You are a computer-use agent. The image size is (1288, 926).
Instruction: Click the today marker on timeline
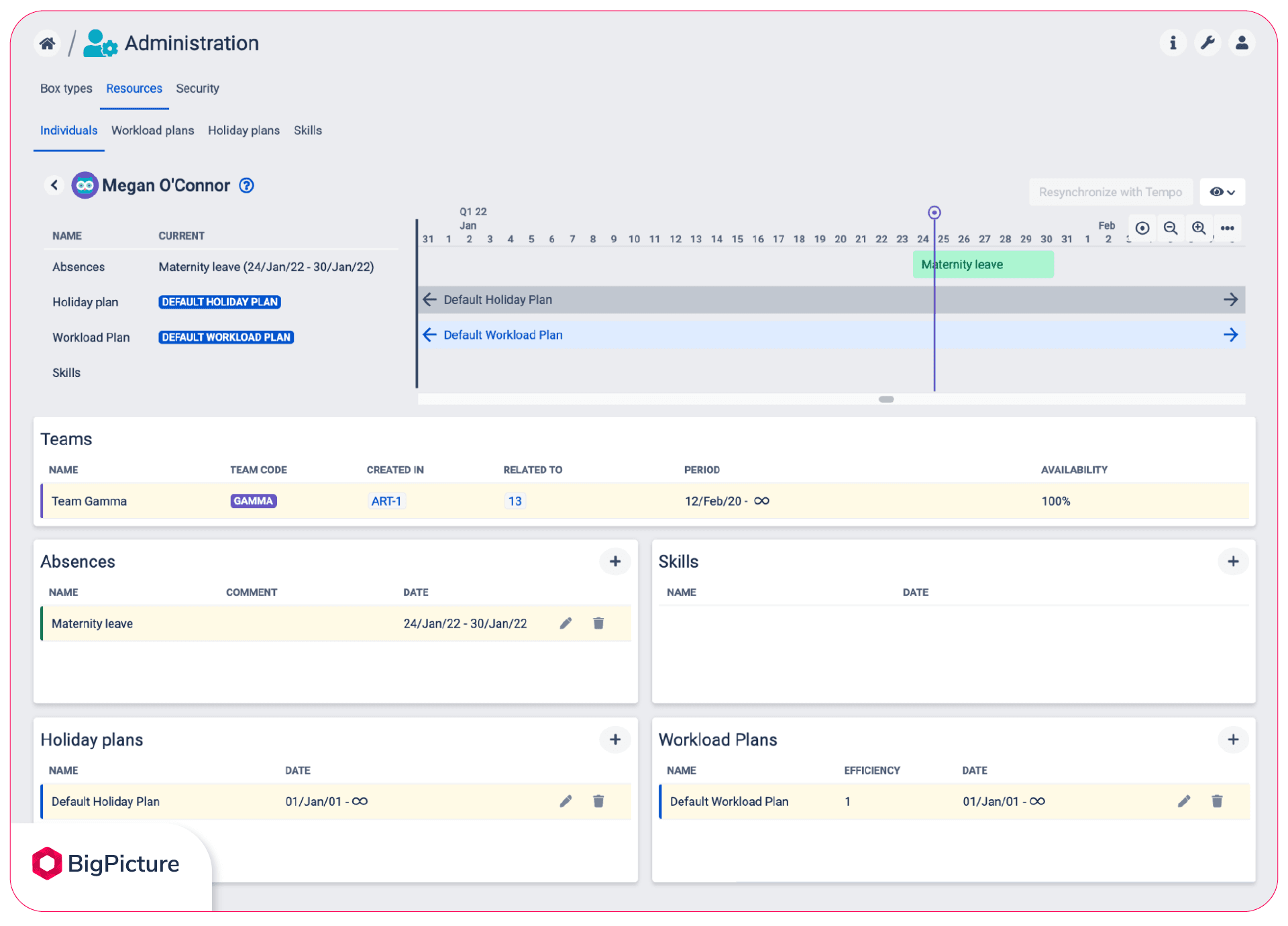pyautogui.click(x=934, y=213)
